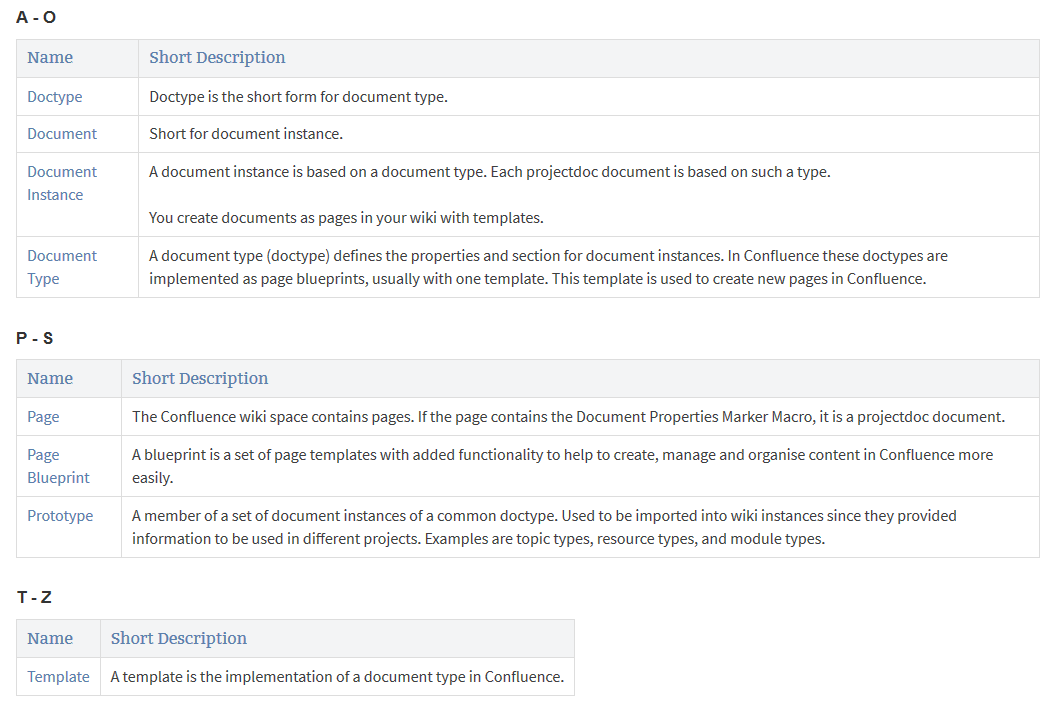The height and width of the screenshot is (725, 1051).
Task: Click the P - S section heading
Action: (x=35, y=338)
